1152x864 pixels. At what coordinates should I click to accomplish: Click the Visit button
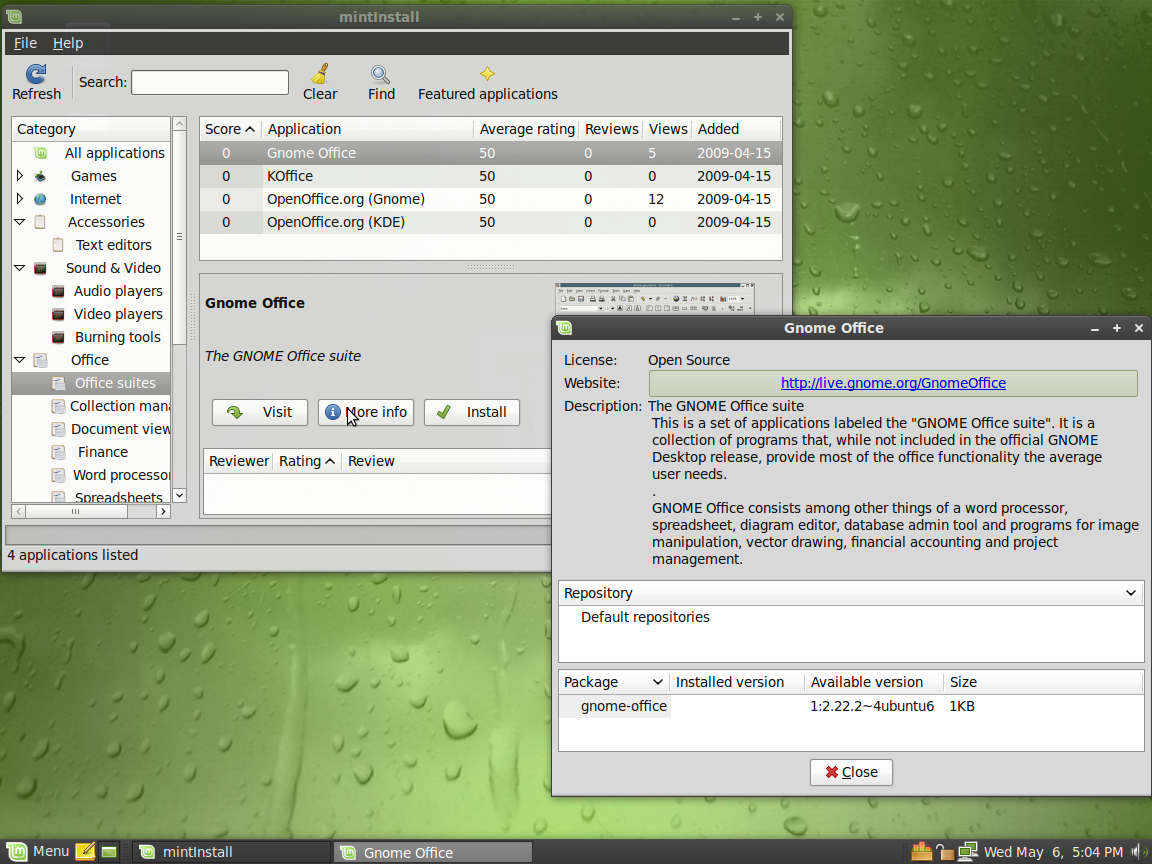[x=259, y=412]
